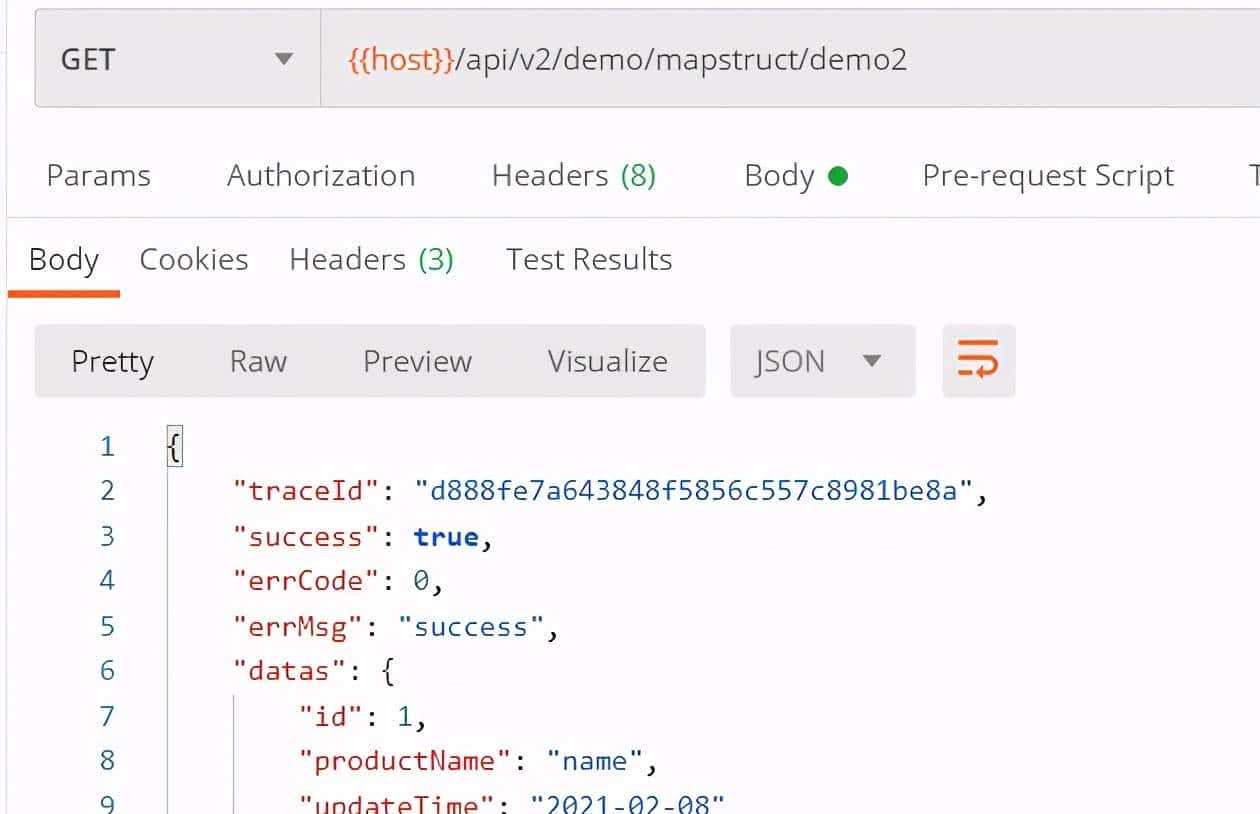Open the JSON response format dropdown

(x=820, y=362)
